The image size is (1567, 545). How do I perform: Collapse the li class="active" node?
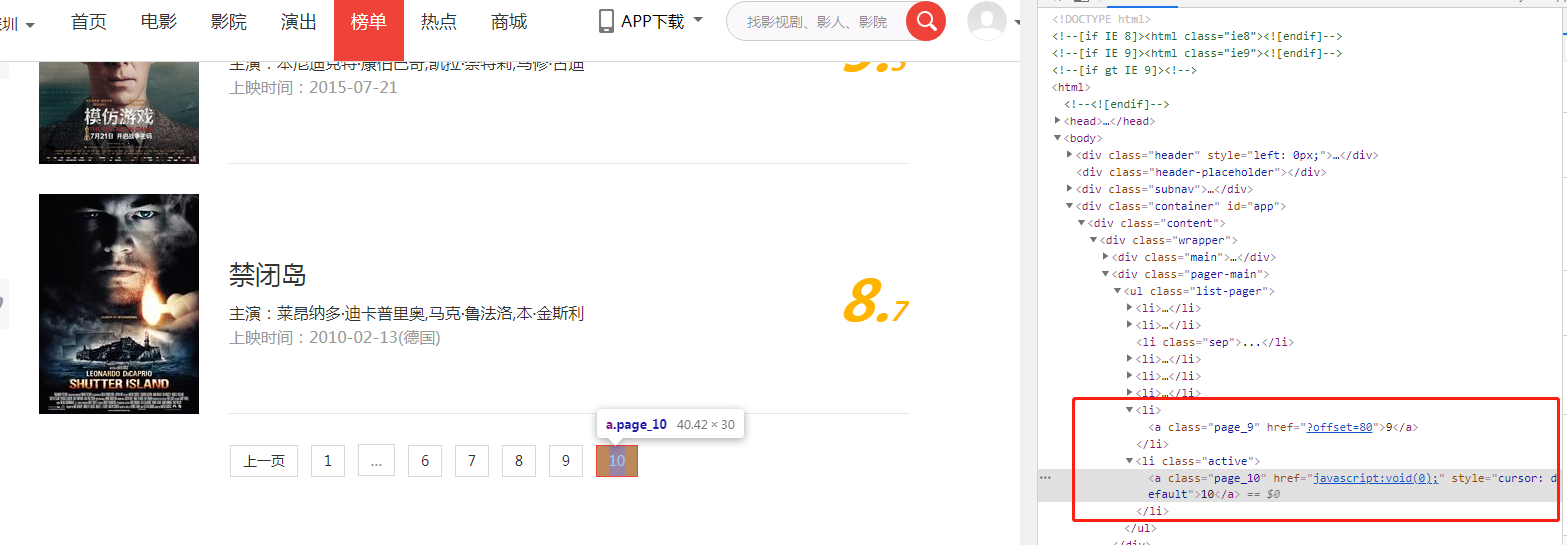(x=1130, y=461)
